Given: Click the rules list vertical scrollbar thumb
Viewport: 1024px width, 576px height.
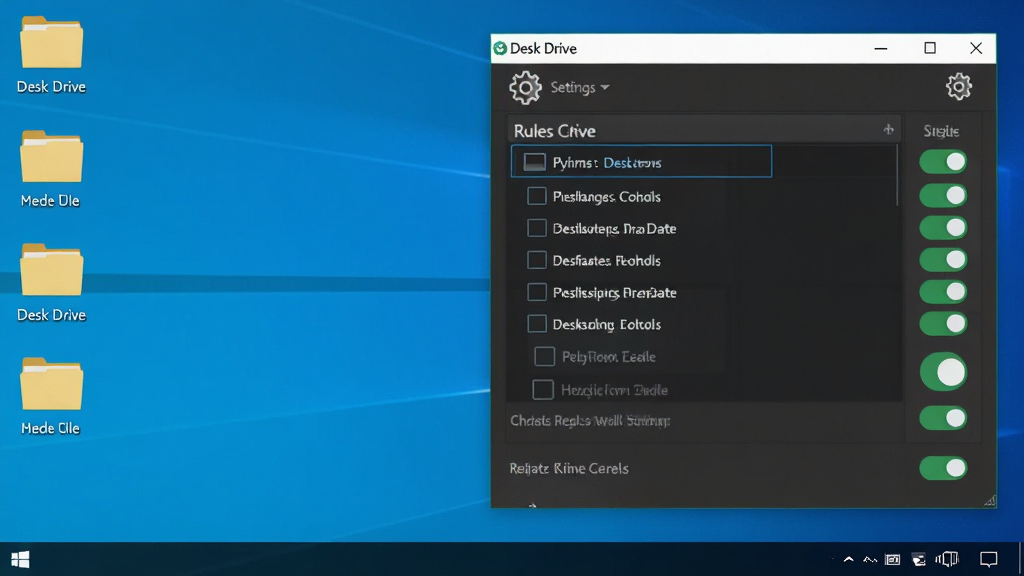Looking at the screenshot, I should coord(898,175).
